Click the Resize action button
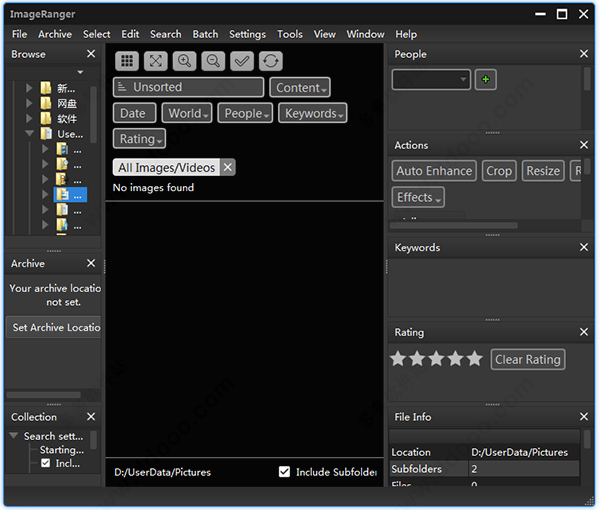Screen dimensions: 600x510 point(543,171)
